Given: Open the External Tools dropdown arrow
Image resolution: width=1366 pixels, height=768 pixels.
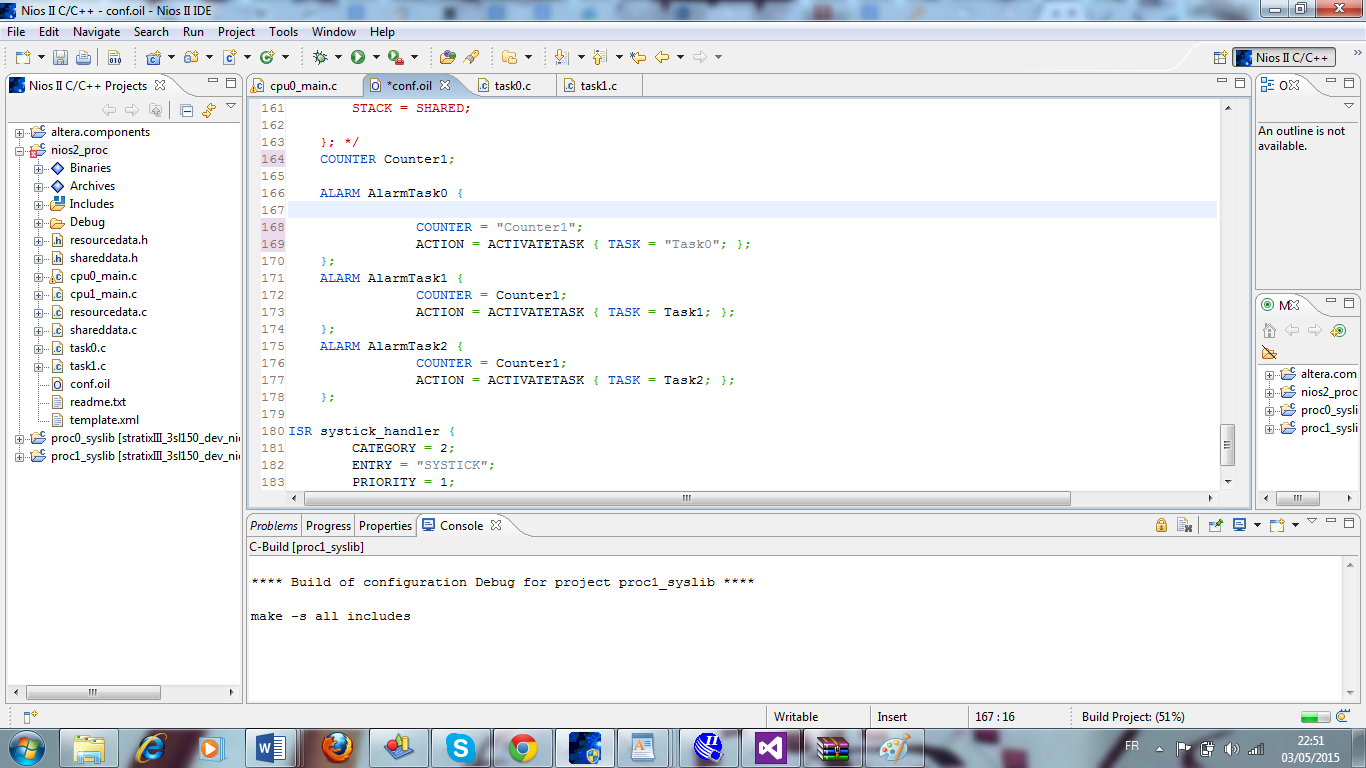Looking at the screenshot, I should click(x=414, y=57).
